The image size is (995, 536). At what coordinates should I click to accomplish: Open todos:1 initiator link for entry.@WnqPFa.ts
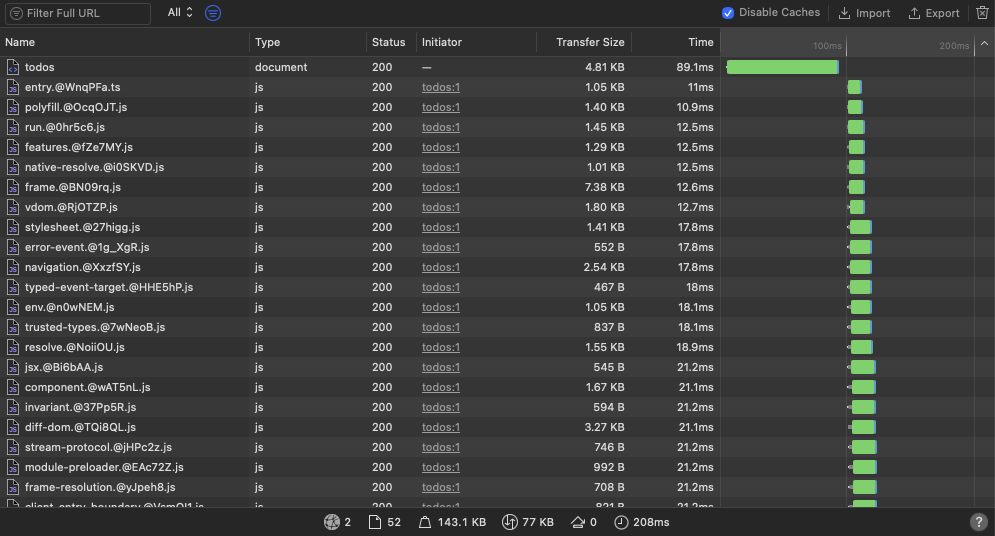click(440, 88)
